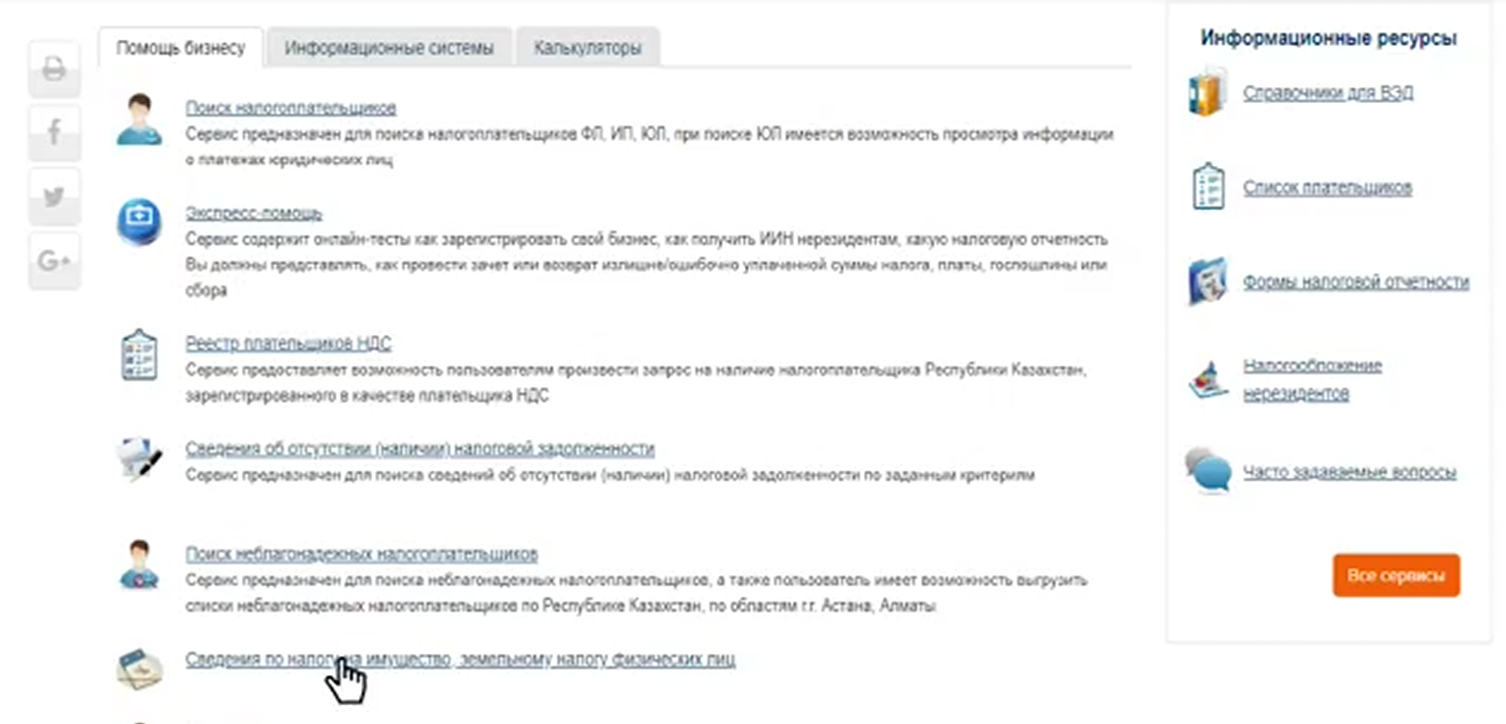Click the Налогообложение нерезидентов chart icon
The height and width of the screenshot is (724, 1506).
[x=1208, y=379]
